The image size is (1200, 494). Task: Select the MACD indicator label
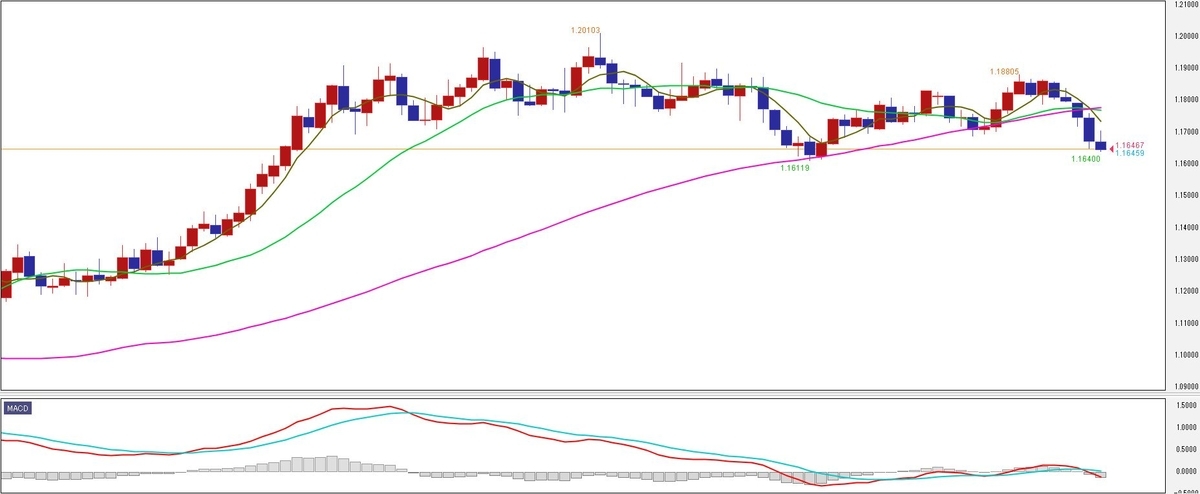(x=17, y=409)
